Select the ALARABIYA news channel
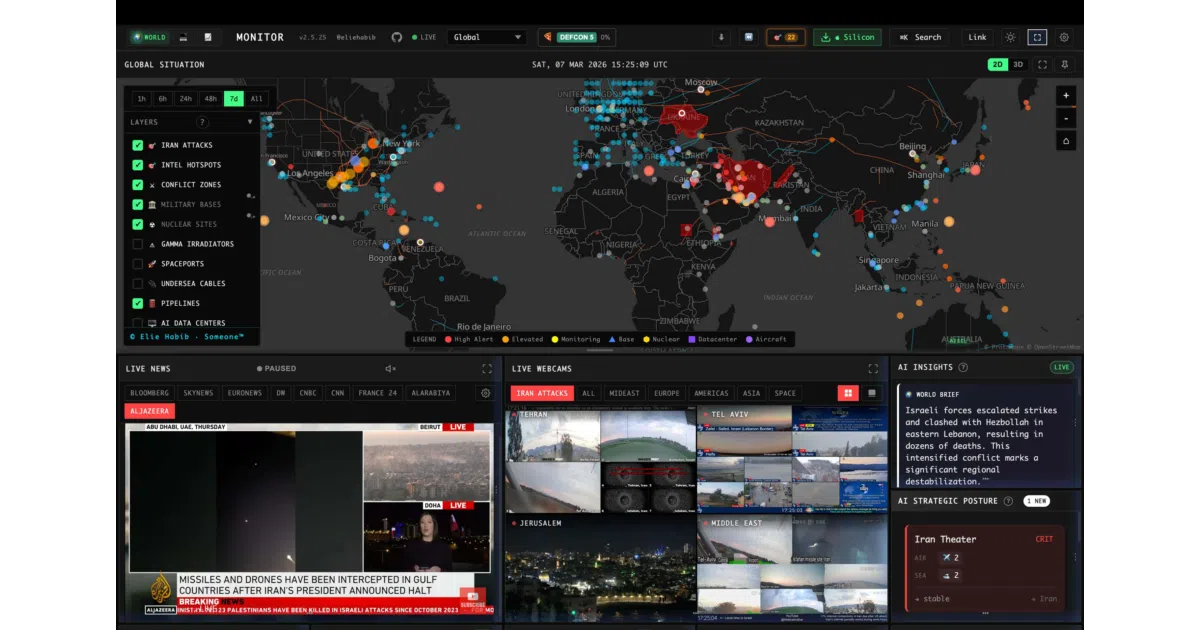The height and width of the screenshot is (630, 1200). tap(430, 393)
